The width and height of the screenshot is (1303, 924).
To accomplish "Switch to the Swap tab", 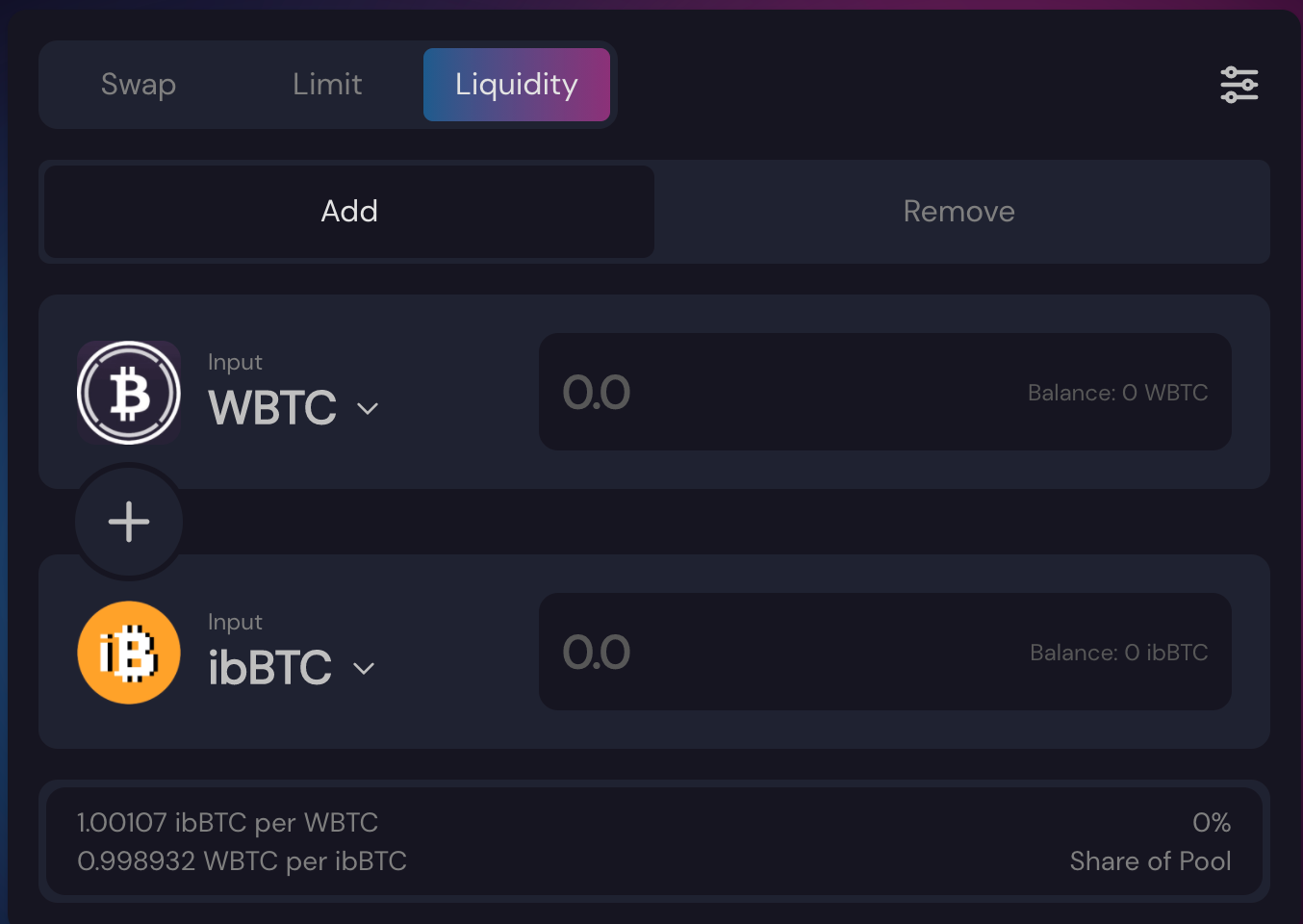I will click(x=139, y=85).
